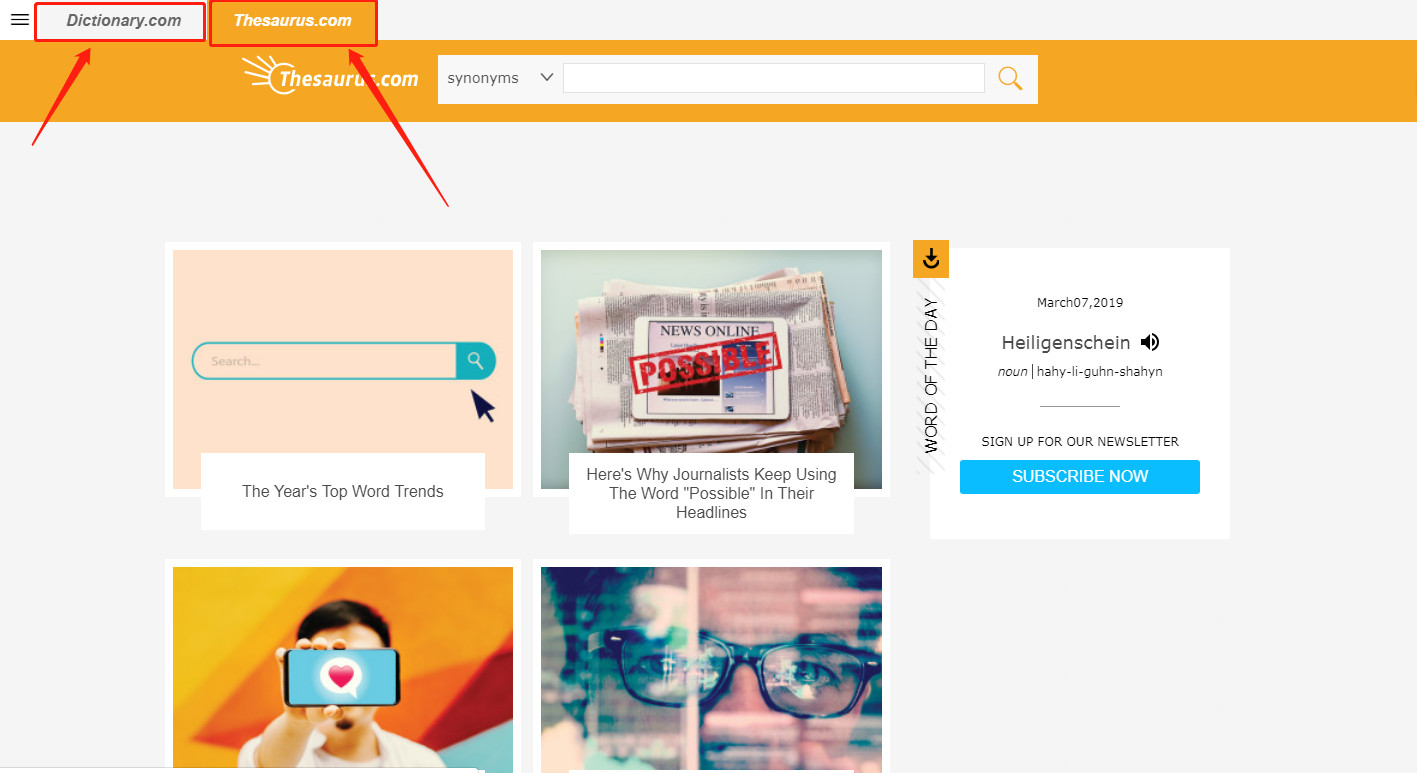Click the Thesaurus.com sun logo in the header

click(330, 77)
